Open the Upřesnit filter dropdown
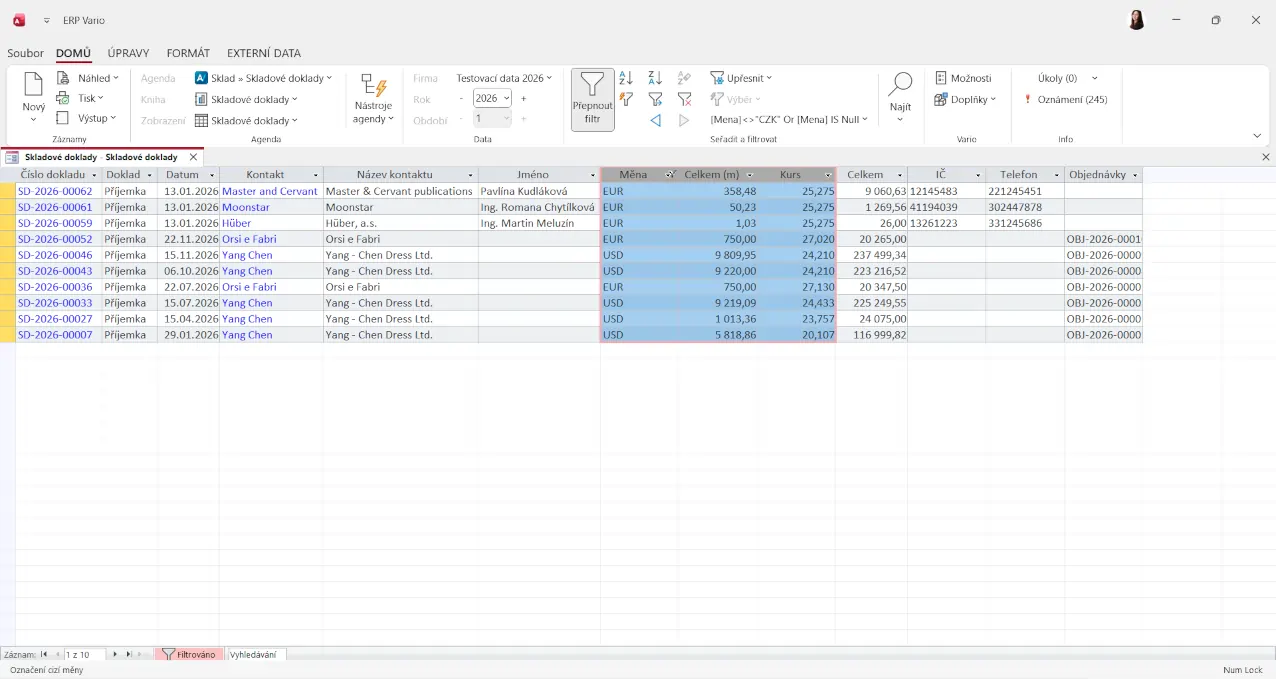Viewport: 1276px width, 679px height. [741, 78]
